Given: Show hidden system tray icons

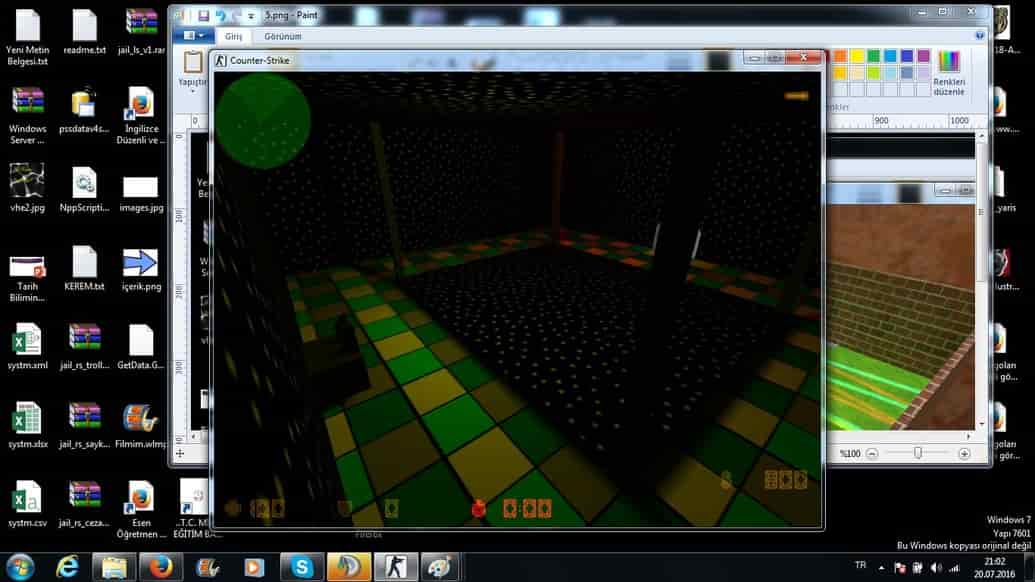Looking at the screenshot, I should (x=881, y=567).
